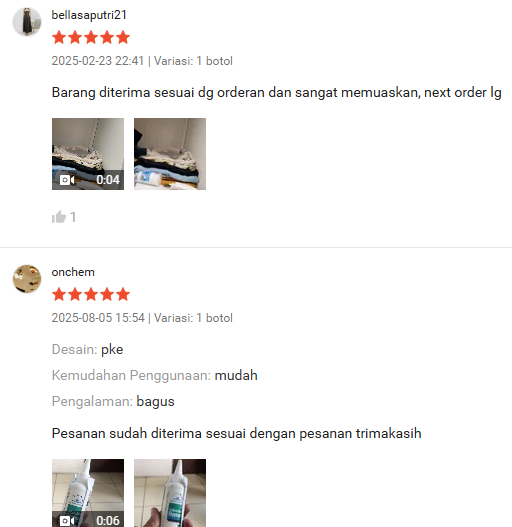Open onchem's profile avatar

(27, 279)
